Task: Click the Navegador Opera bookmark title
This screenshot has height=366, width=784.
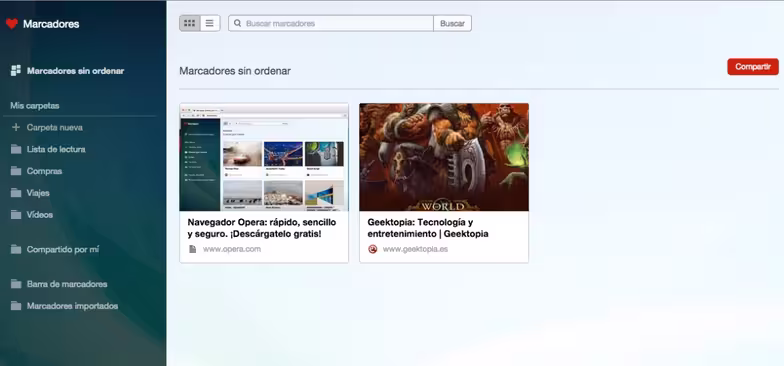Action: pos(262,228)
